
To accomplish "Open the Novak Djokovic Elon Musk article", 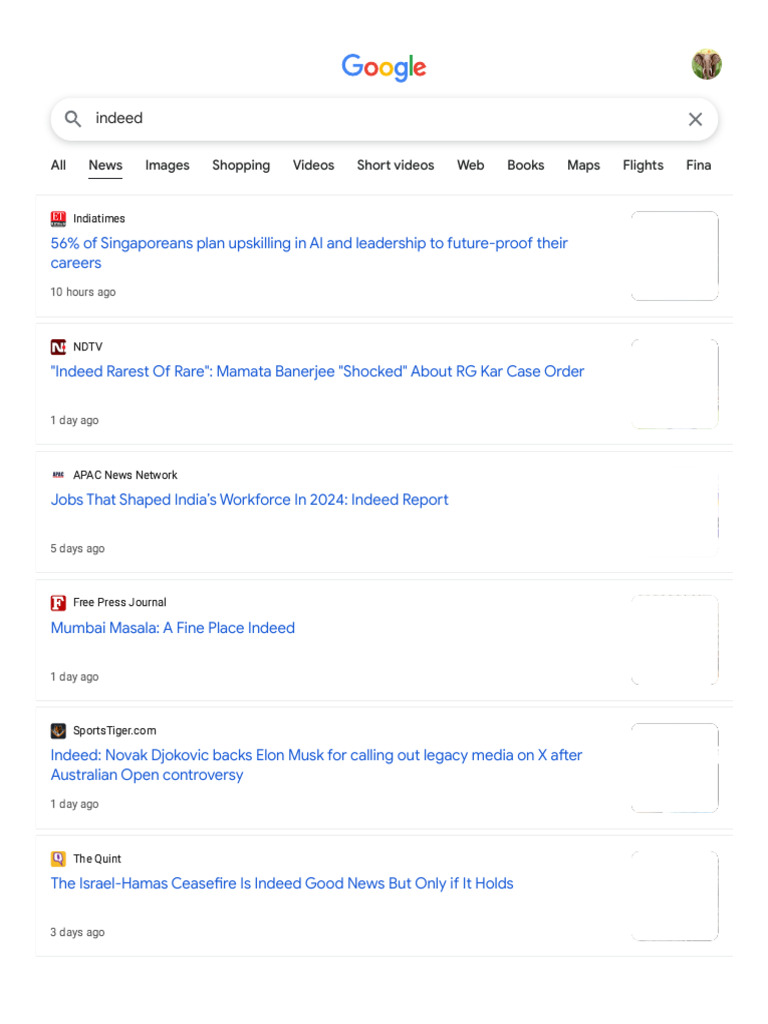I will (316, 765).
